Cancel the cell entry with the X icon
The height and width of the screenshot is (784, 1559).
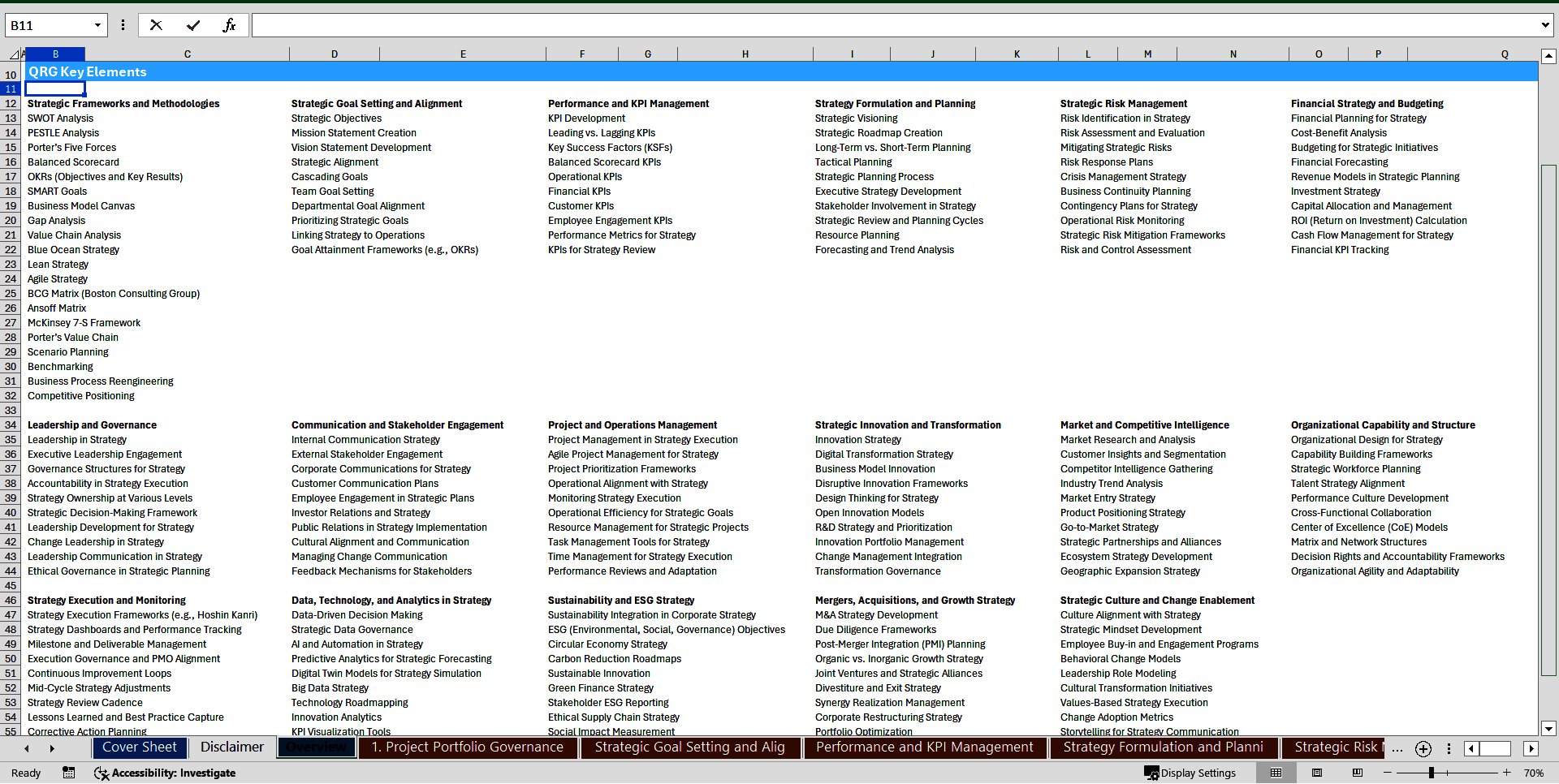tap(156, 25)
